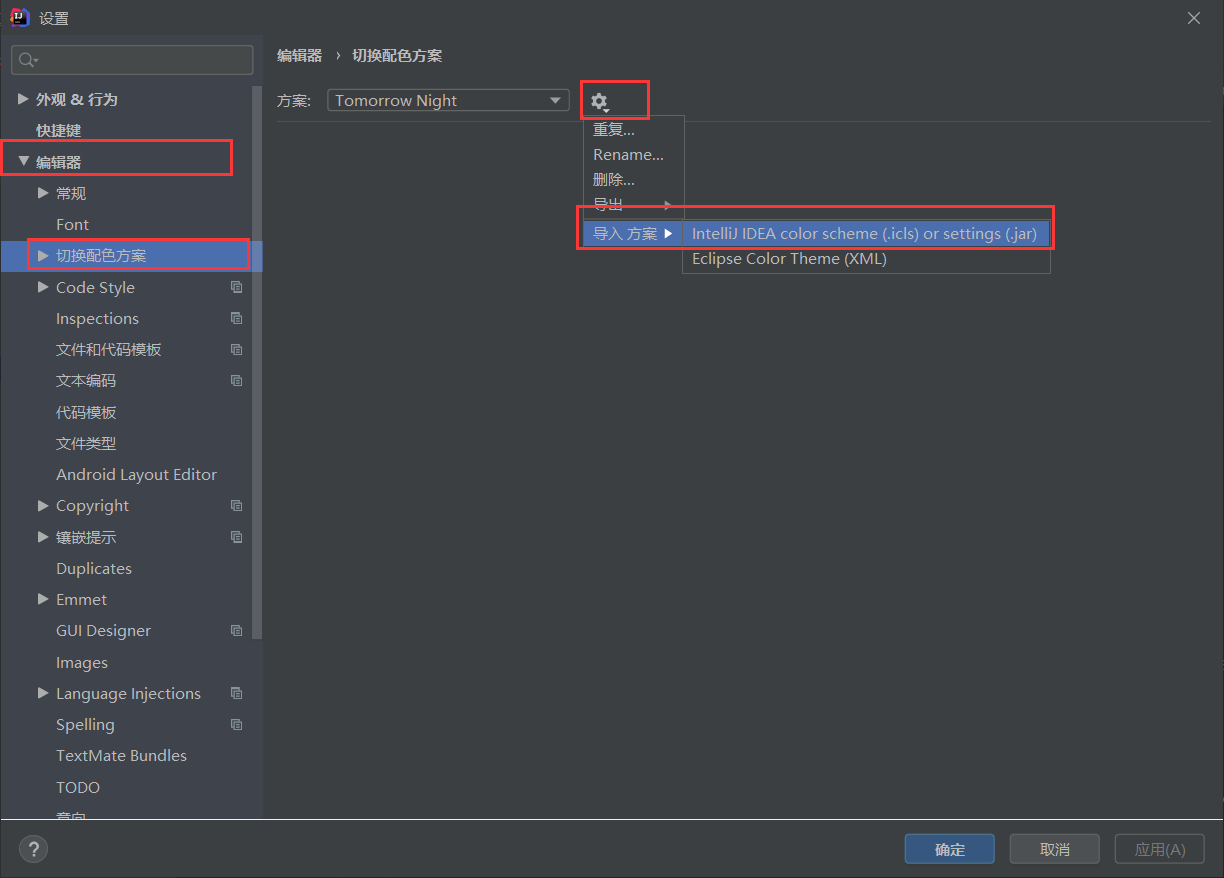This screenshot has width=1224, height=878.
Task: Open the 导出 submenu
Action: tap(633, 204)
